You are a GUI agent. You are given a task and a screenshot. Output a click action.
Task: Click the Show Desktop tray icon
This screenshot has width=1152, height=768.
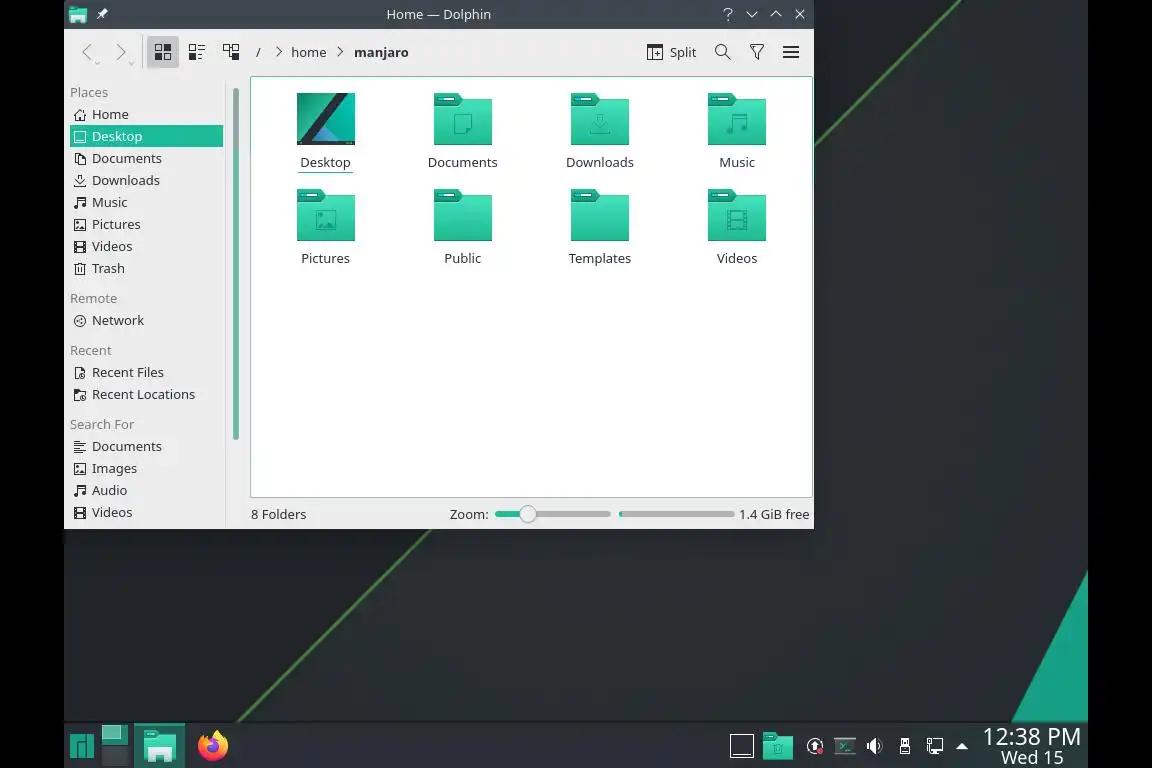[x=741, y=746]
